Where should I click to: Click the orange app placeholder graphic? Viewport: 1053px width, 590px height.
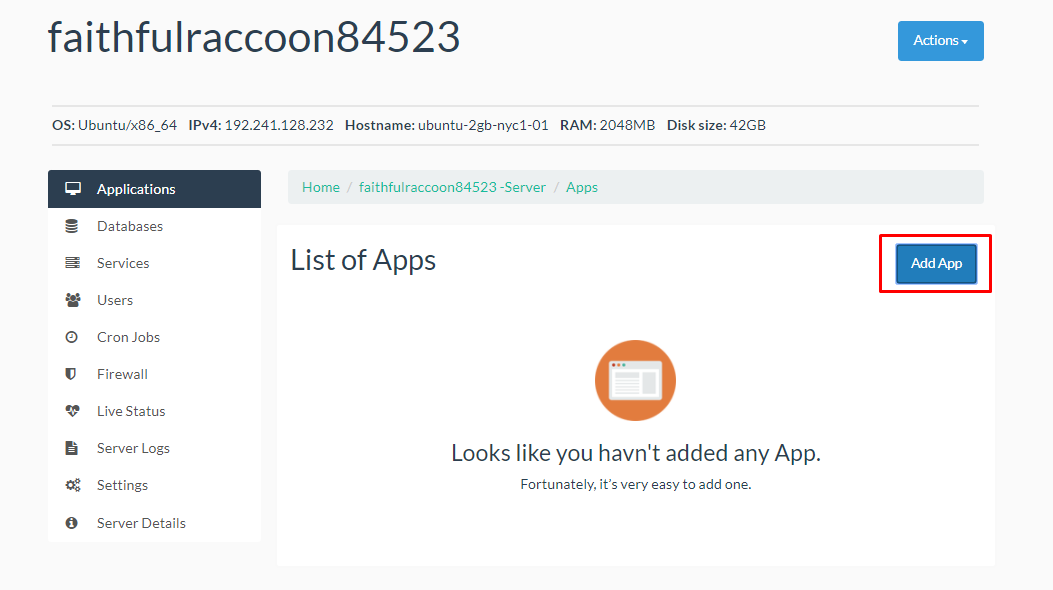(635, 380)
